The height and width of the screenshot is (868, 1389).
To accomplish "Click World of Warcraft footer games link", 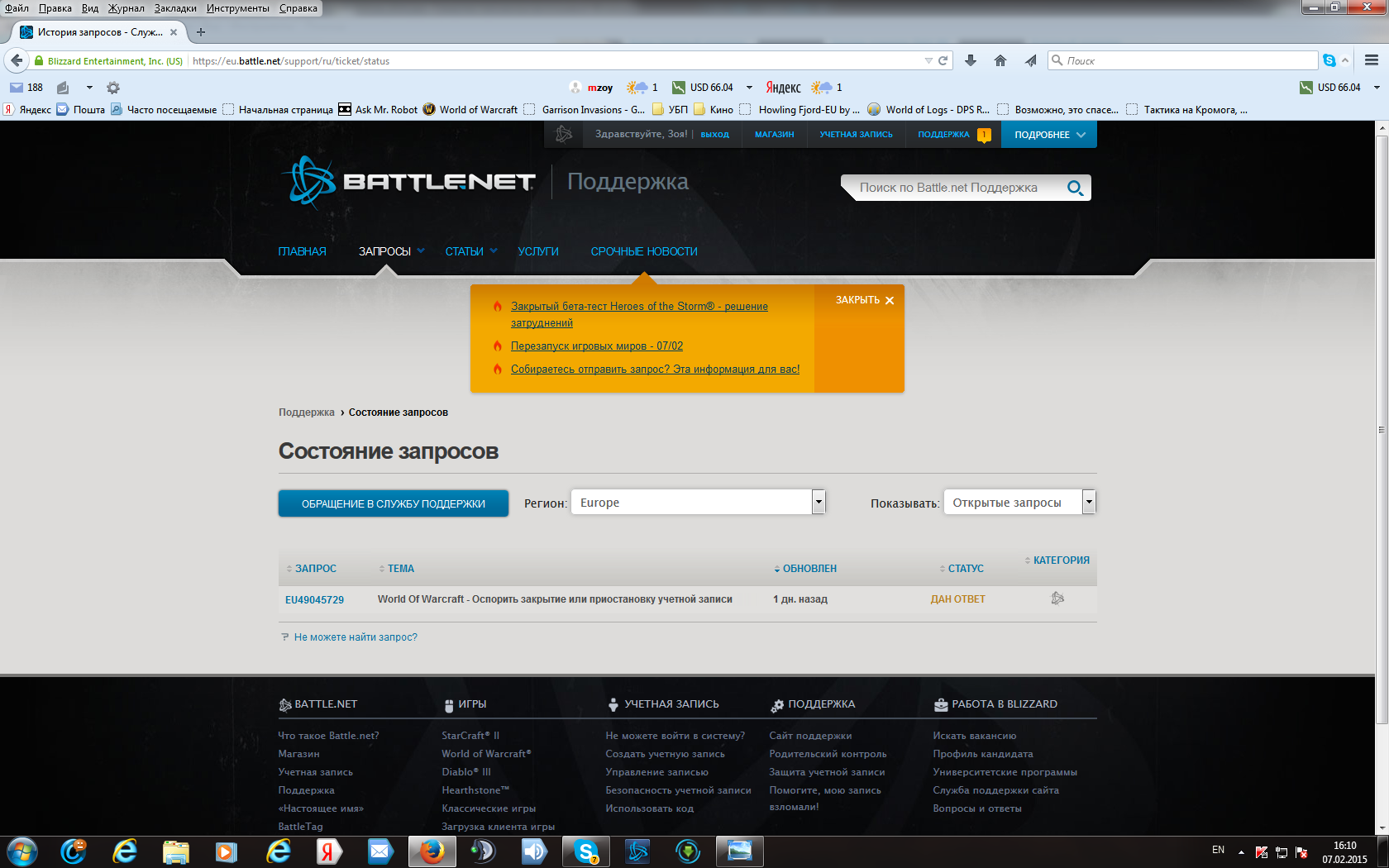I will 486,754.
